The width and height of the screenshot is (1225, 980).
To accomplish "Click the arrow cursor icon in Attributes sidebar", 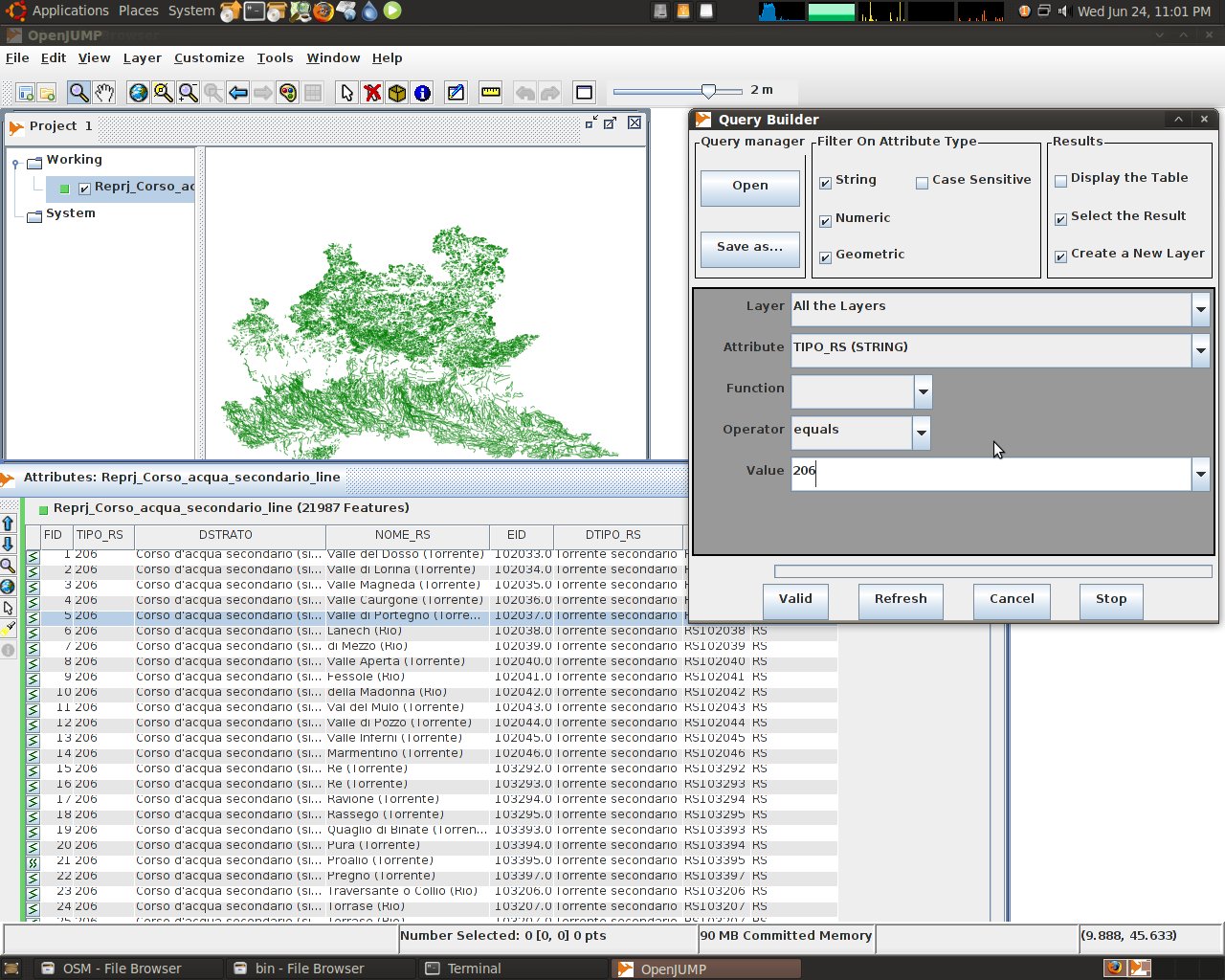I will click(8, 608).
